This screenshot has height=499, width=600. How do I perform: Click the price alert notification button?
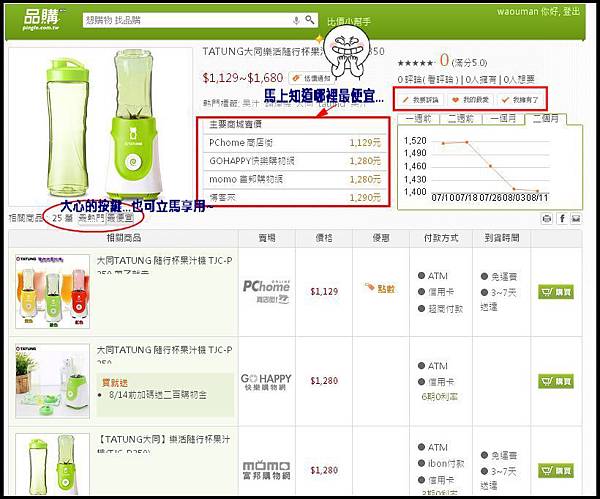point(311,78)
